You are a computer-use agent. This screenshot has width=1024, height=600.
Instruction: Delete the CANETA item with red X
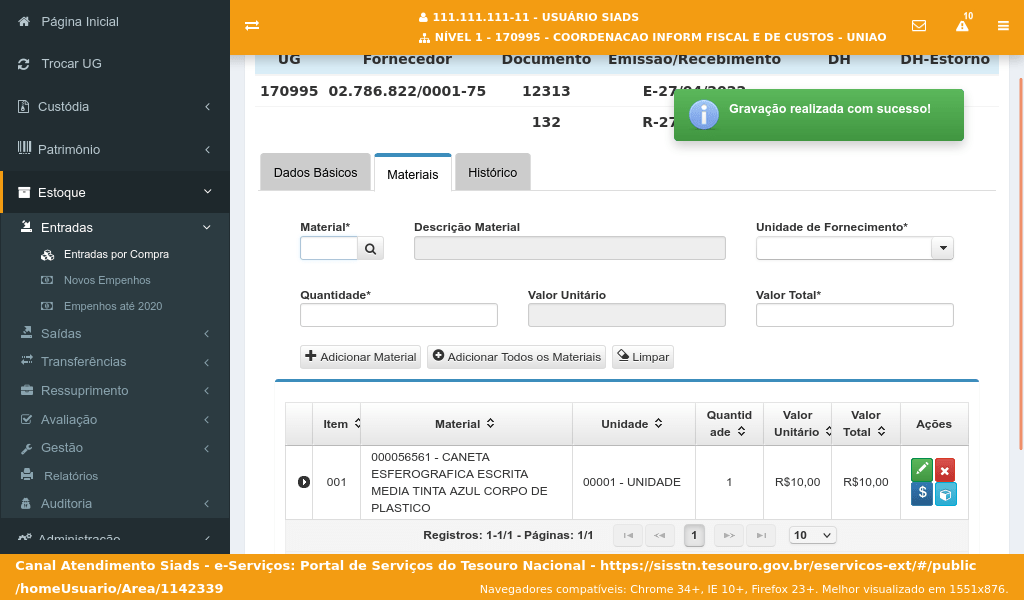944,469
